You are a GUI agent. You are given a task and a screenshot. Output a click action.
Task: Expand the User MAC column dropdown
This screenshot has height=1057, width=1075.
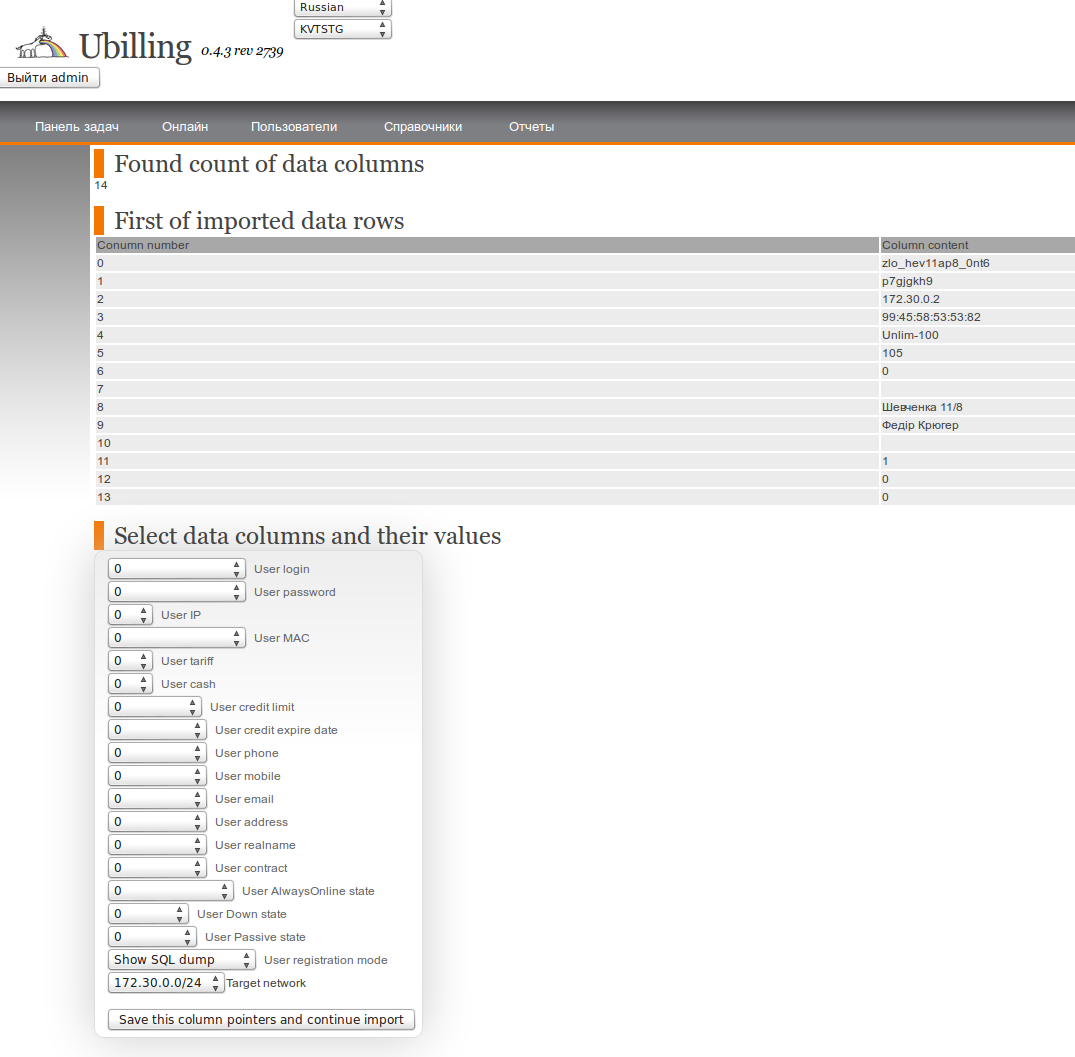[x=176, y=638]
